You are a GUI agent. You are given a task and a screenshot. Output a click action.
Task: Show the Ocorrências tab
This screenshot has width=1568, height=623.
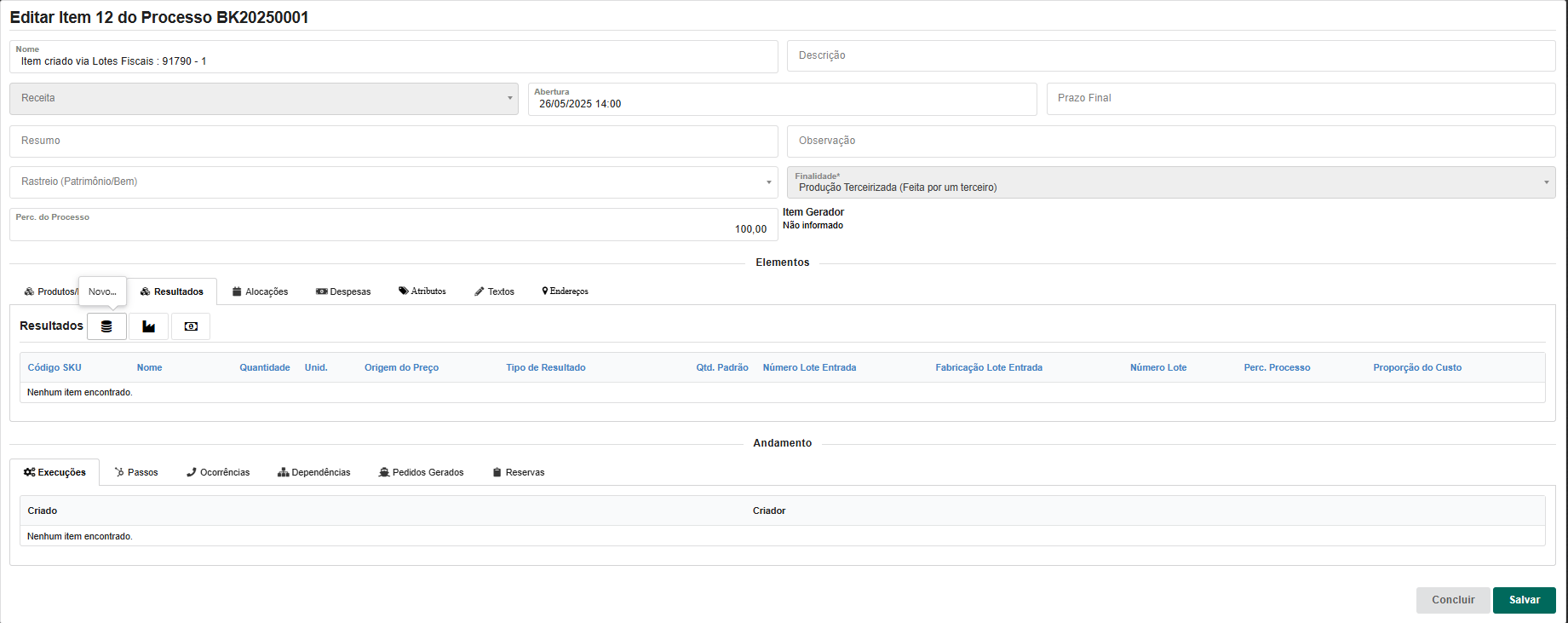pos(218,472)
